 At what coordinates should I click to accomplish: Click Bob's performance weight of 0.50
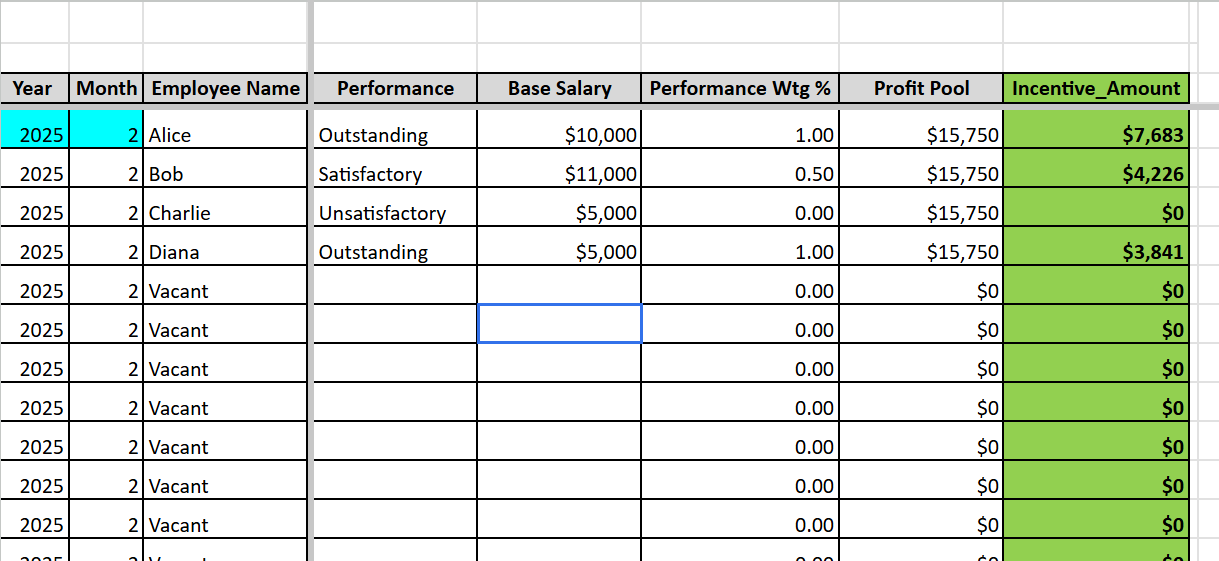[740, 174]
